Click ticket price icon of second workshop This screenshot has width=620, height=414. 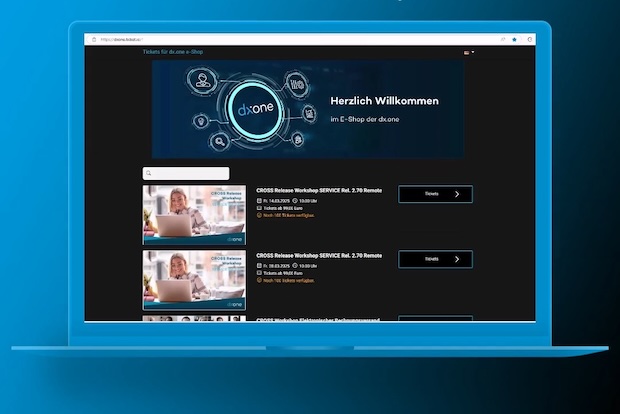tap(259, 273)
